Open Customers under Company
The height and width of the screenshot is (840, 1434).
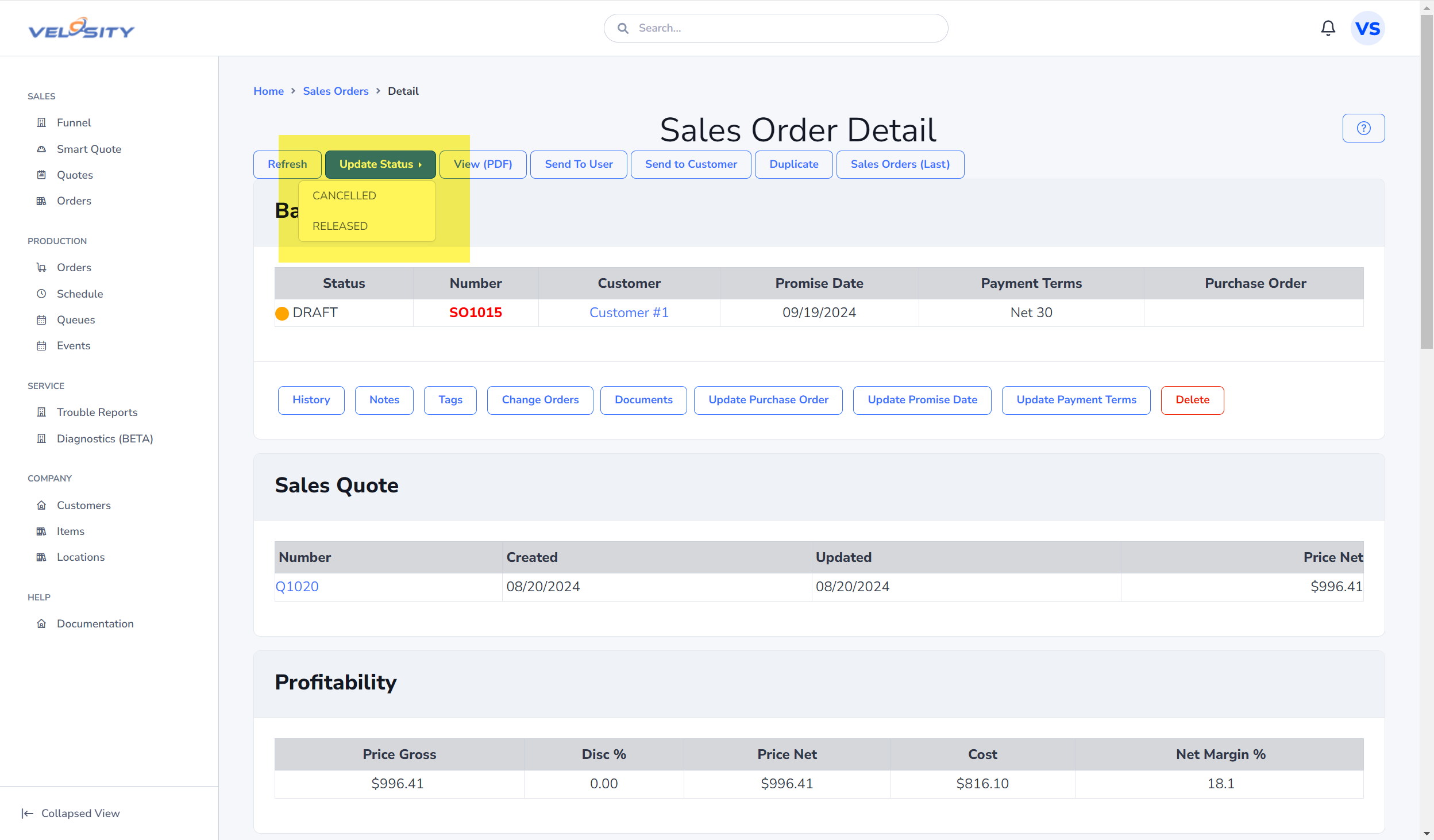tap(84, 505)
